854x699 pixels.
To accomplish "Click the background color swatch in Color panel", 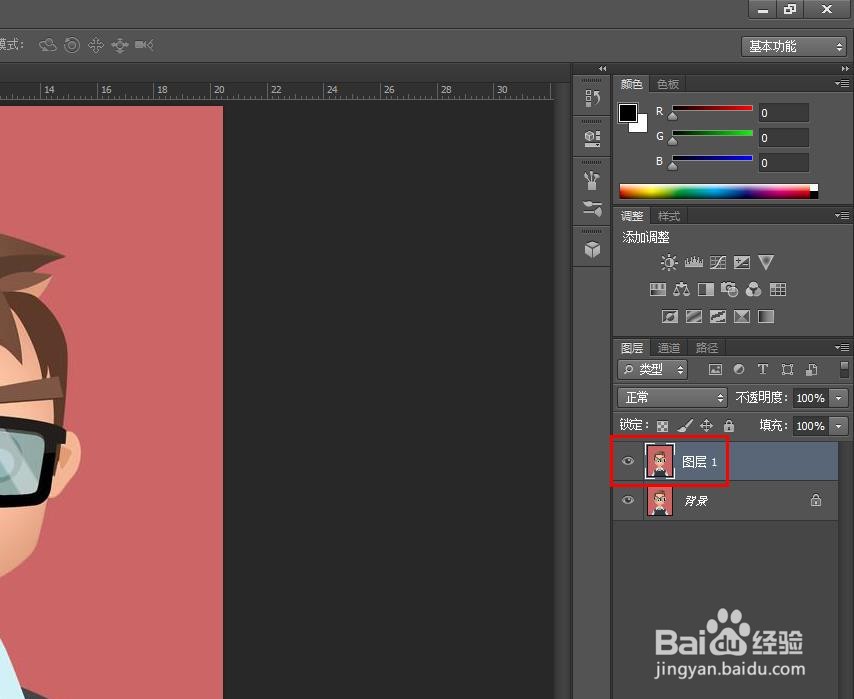I will point(642,126).
